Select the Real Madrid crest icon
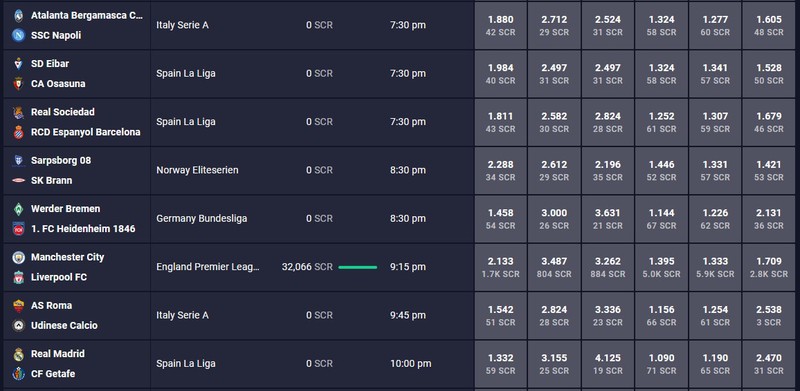This screenshot has width=800, height=391. pos(19,354)
